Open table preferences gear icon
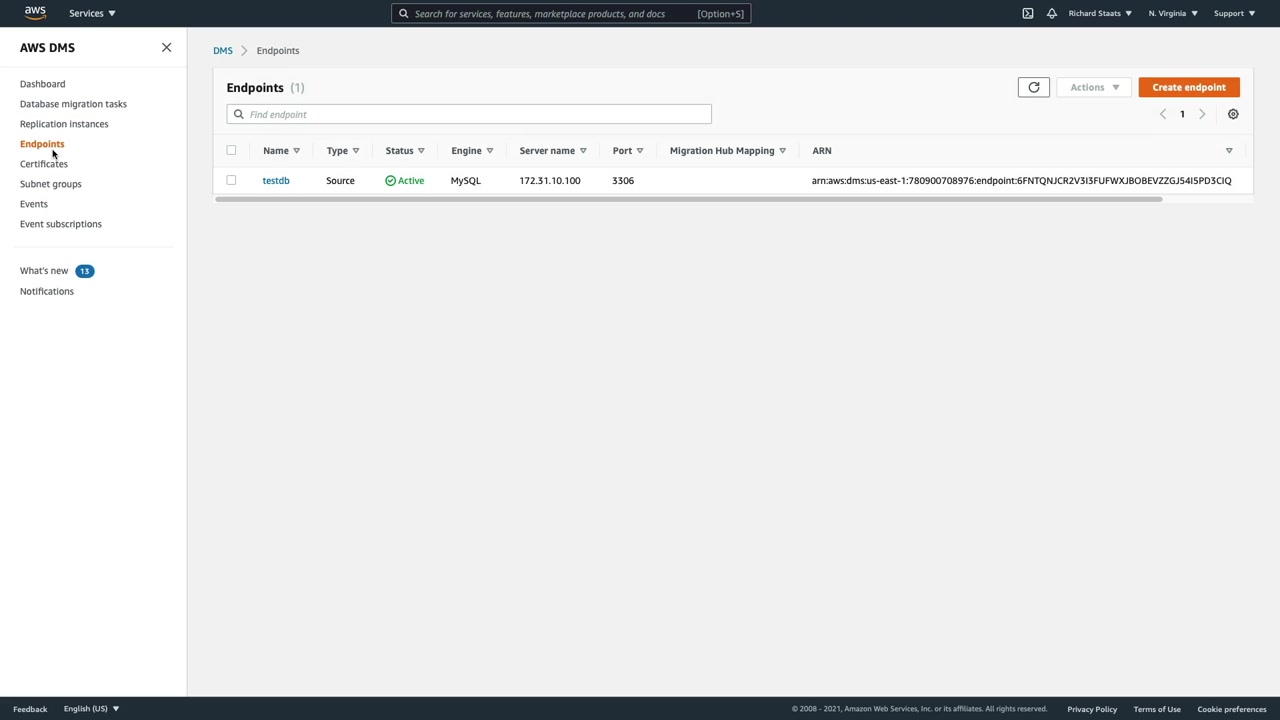 [x=1233, y=114]
